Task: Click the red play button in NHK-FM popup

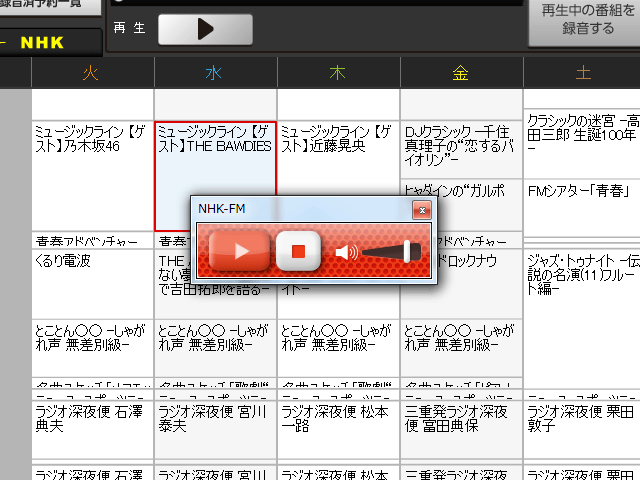Action: 239,251
